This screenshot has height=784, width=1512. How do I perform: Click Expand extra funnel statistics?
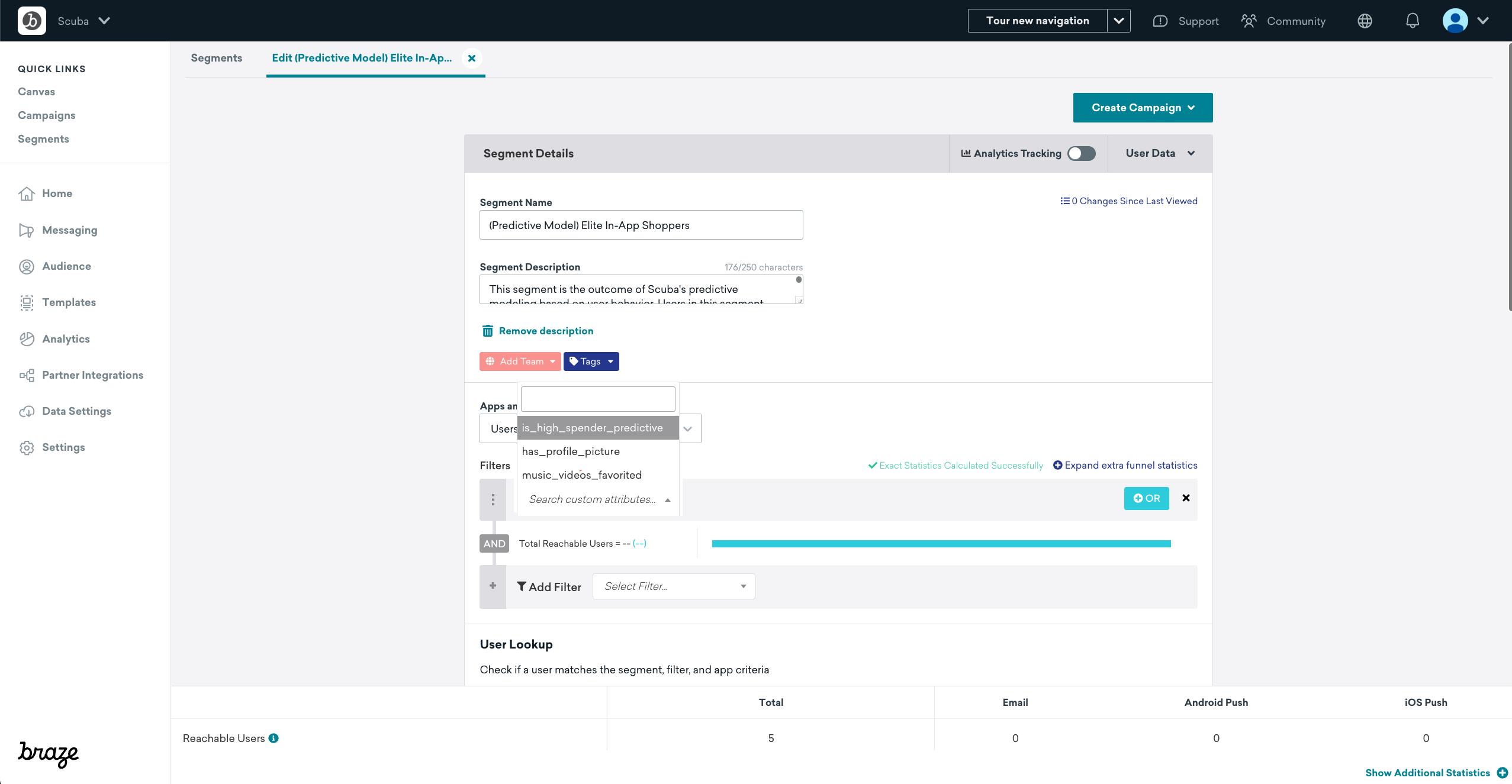[x=1125, y=465]
